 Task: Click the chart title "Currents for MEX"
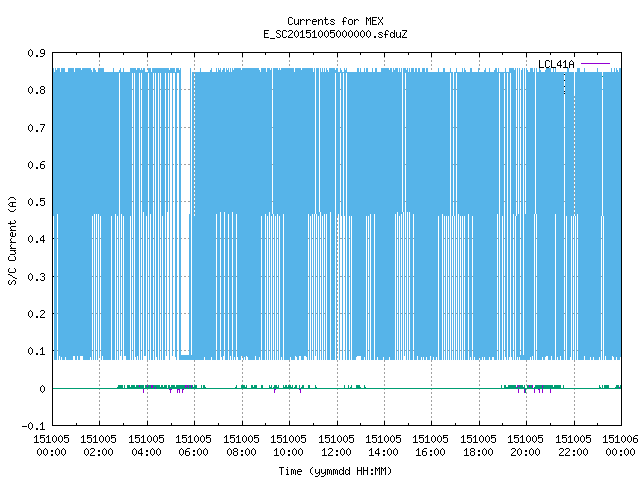click(x=335, y=21)
